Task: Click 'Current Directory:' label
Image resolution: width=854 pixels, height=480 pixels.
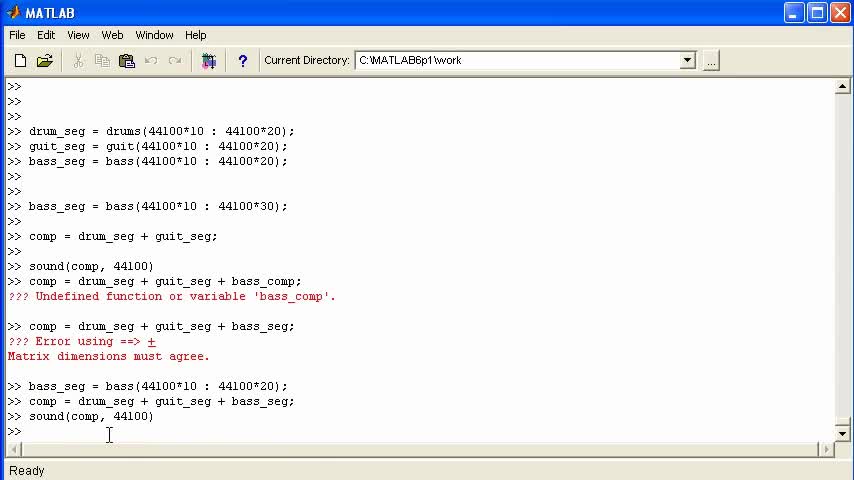Action: pos(307,60)
